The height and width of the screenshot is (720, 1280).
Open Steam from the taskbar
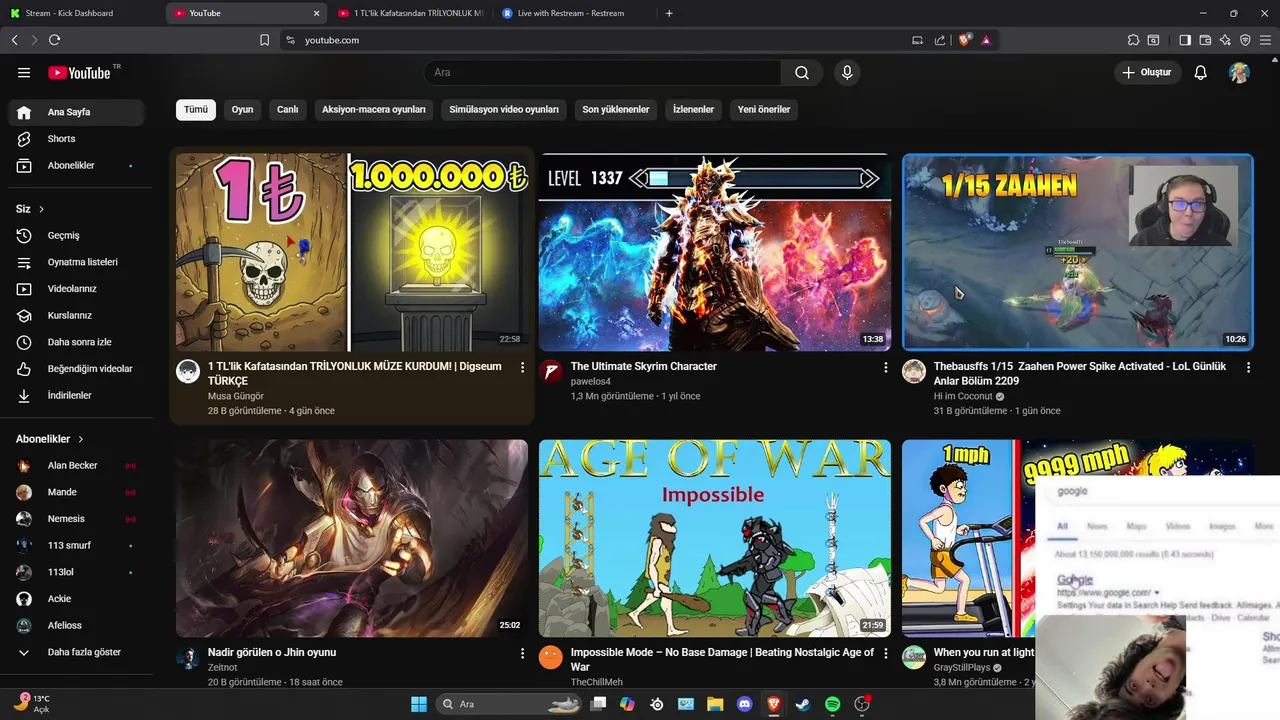803,704
